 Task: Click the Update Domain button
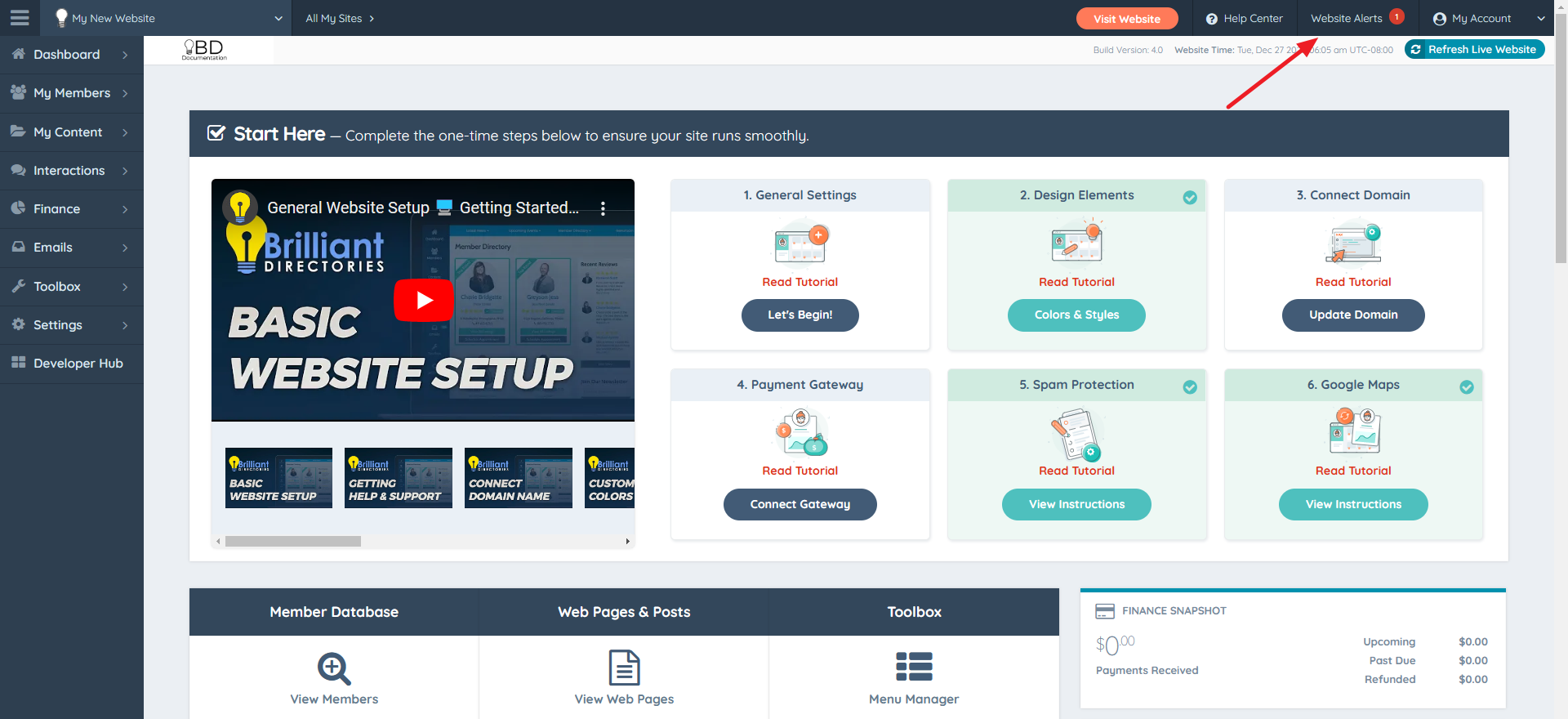pyautogui.click(x=1353, y=315)
